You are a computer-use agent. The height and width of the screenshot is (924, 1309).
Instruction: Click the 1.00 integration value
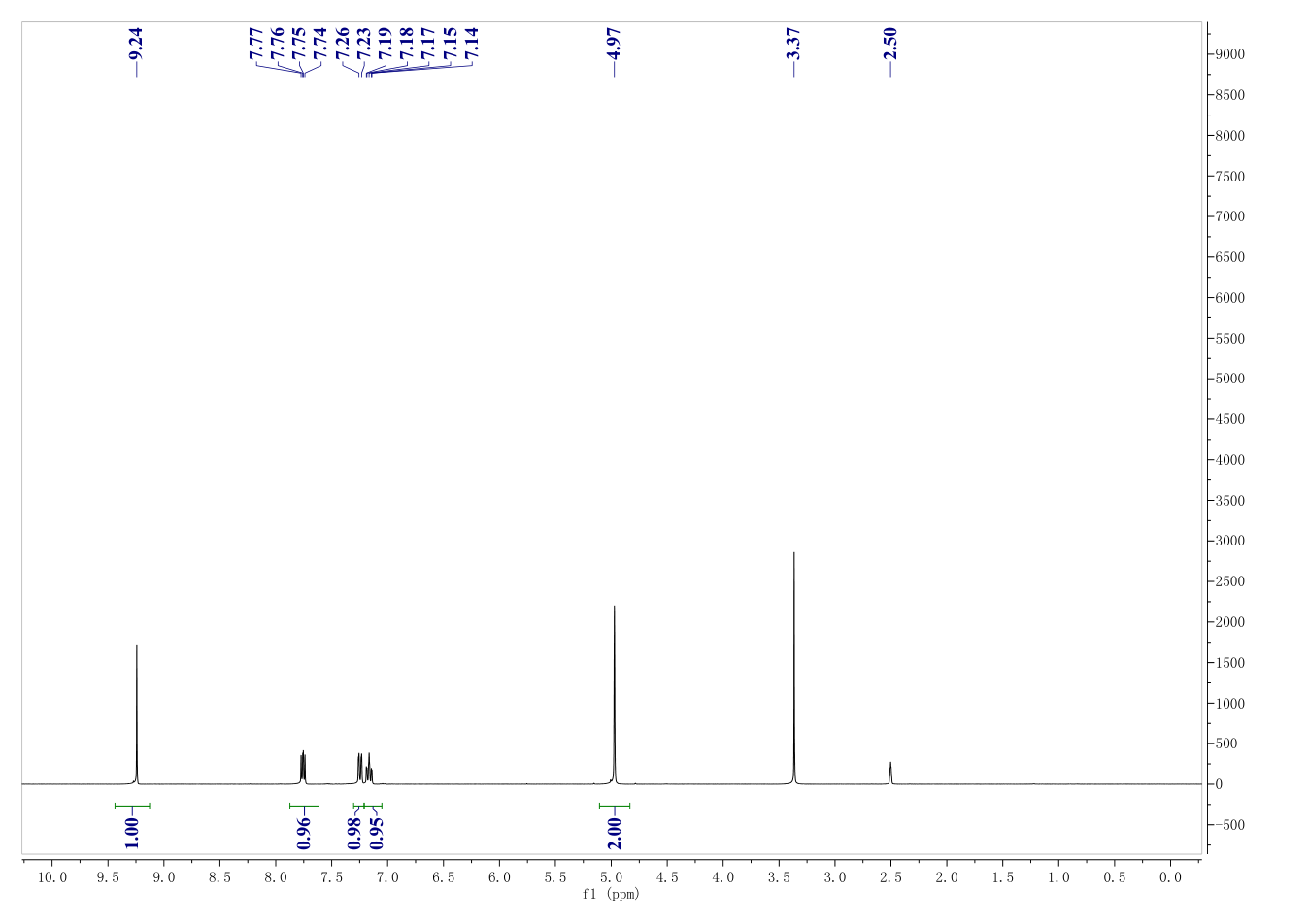point(132,833)
